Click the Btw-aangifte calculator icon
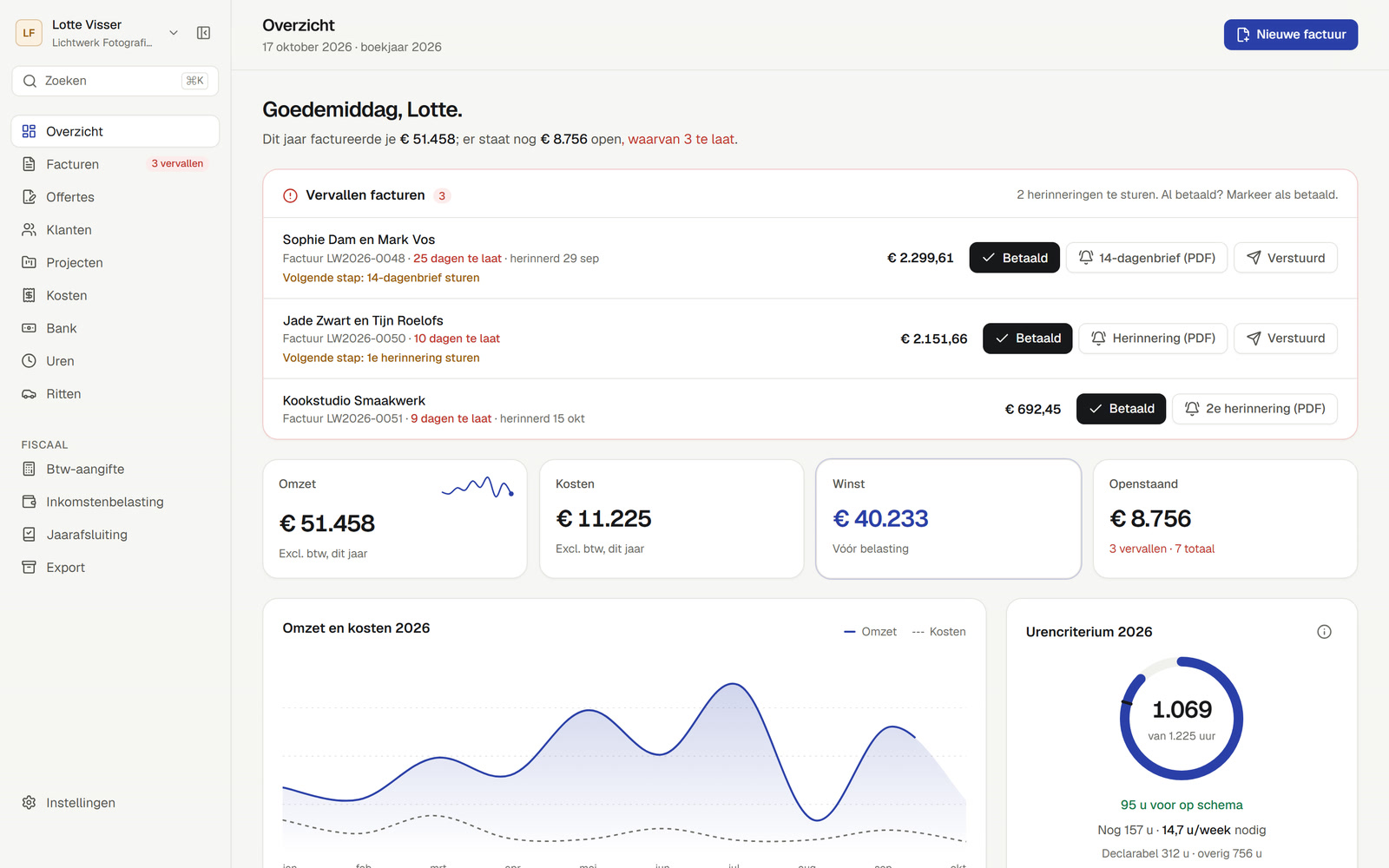This screenshot has height=868, width=1389. pos(29,469)
